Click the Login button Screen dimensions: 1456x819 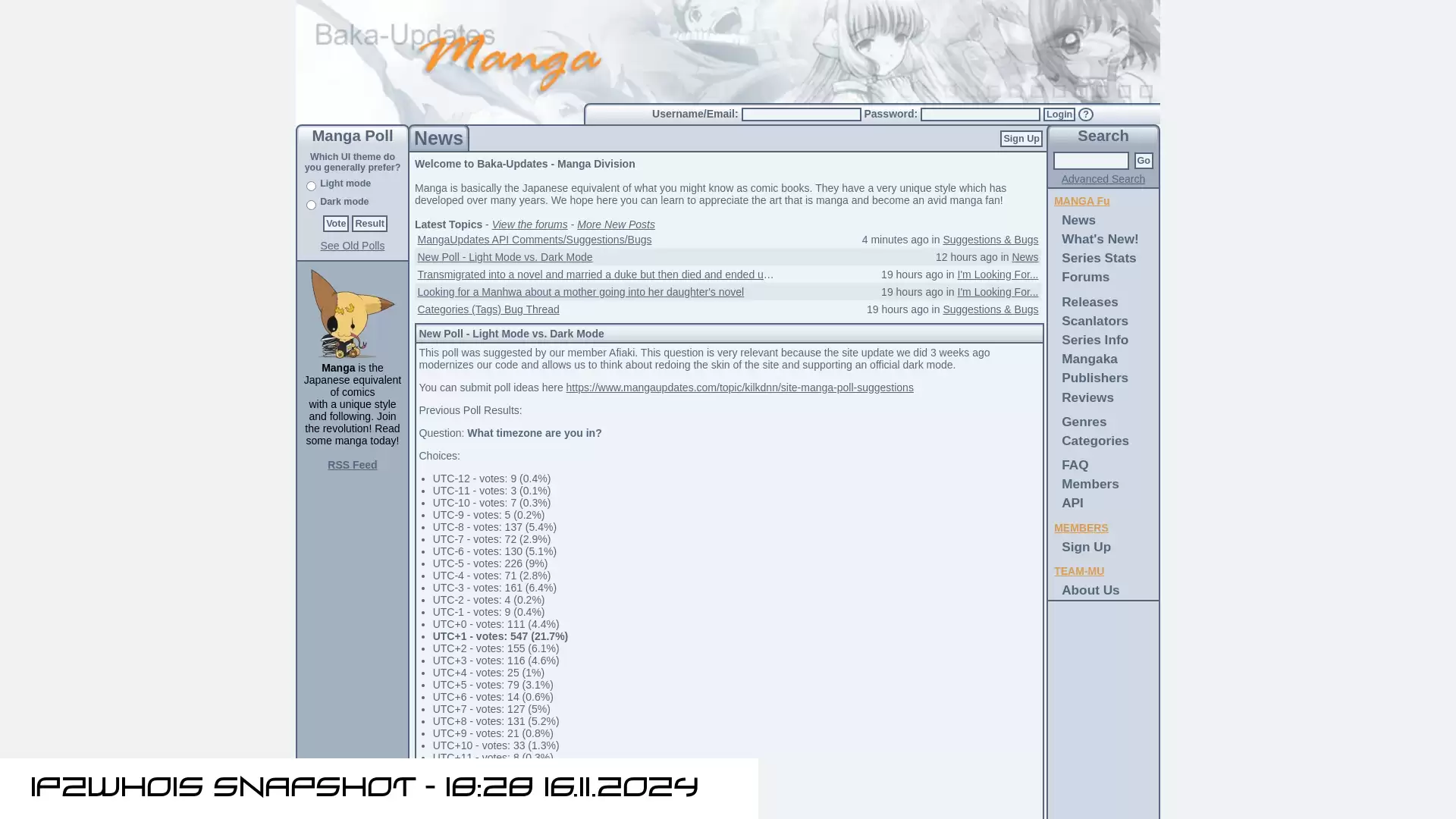1059,115
